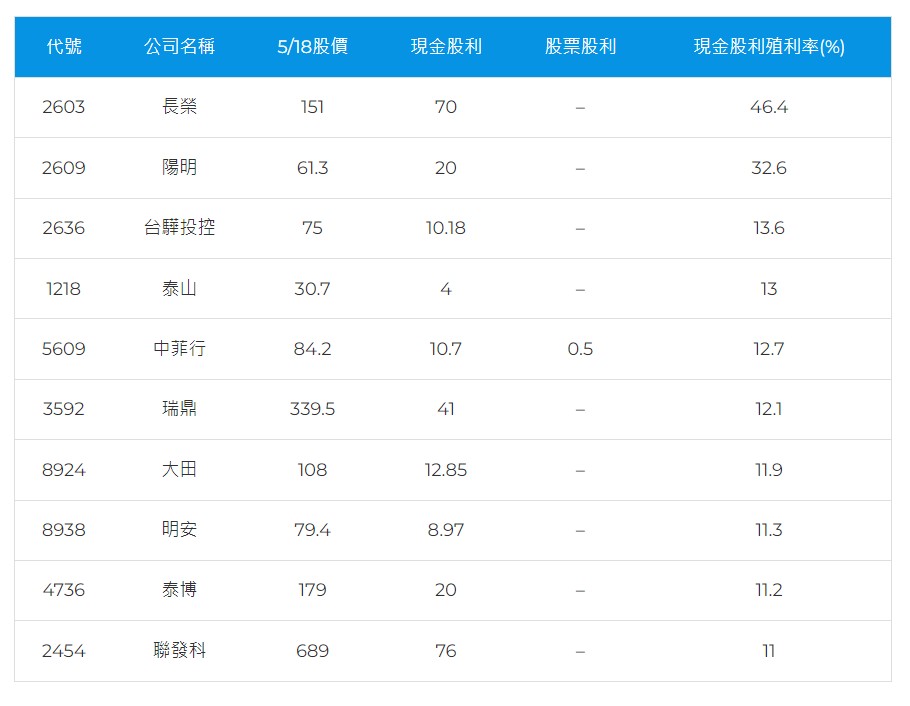The height and width of the screenshot is (706, 910).
Task: Click cash dividend 12.85
Action: click(446, 470)
